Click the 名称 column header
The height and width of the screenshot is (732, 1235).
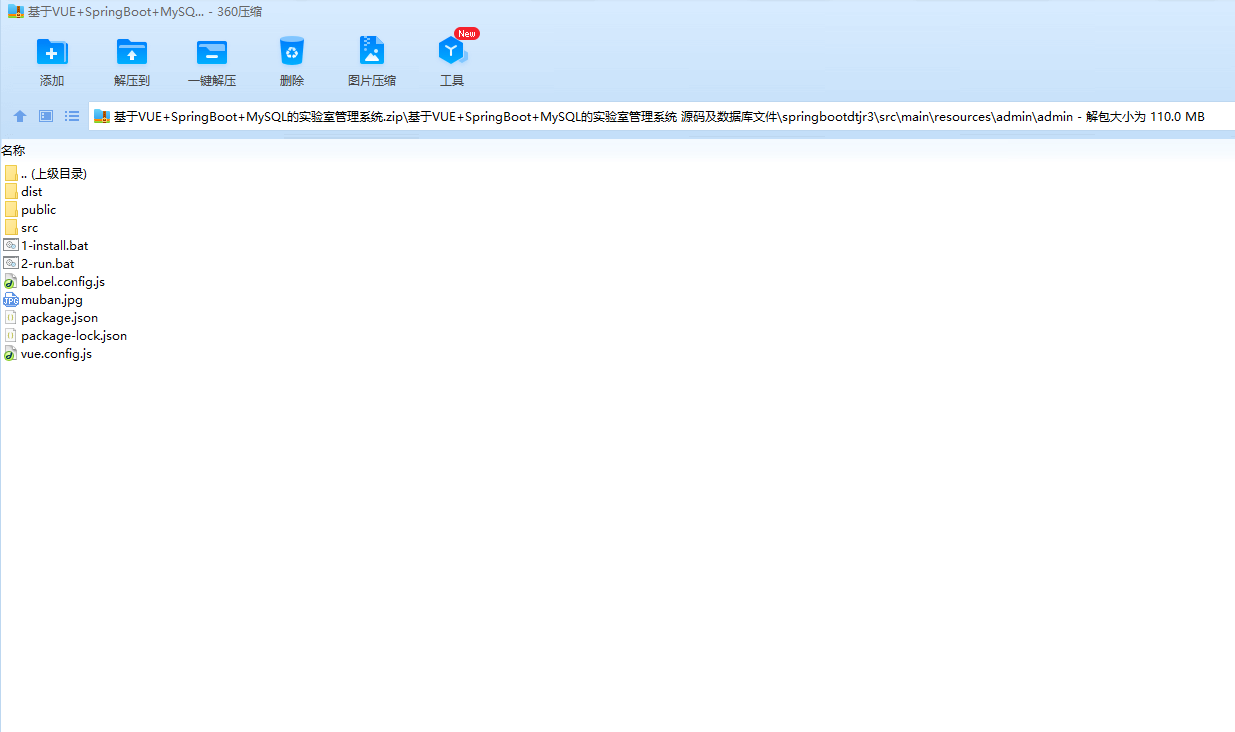[13, 151]
